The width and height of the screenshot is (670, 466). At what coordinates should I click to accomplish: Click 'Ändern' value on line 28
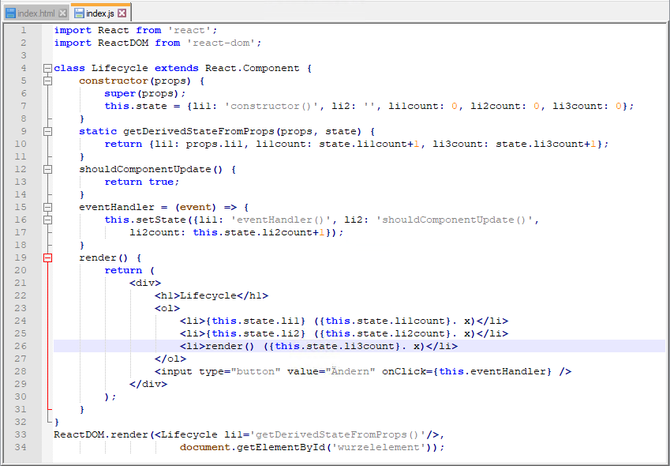click(x=350, y=371)
